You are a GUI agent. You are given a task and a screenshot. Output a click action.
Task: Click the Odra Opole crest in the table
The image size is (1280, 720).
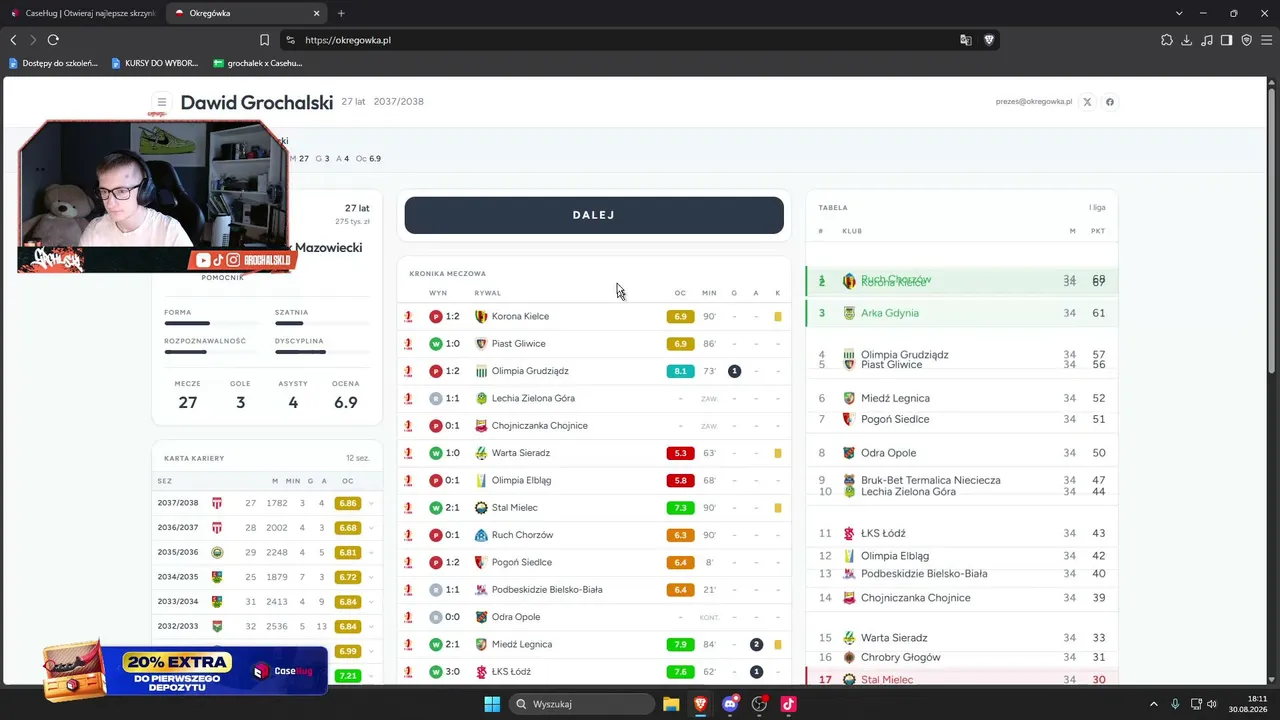tap(849, 453)
